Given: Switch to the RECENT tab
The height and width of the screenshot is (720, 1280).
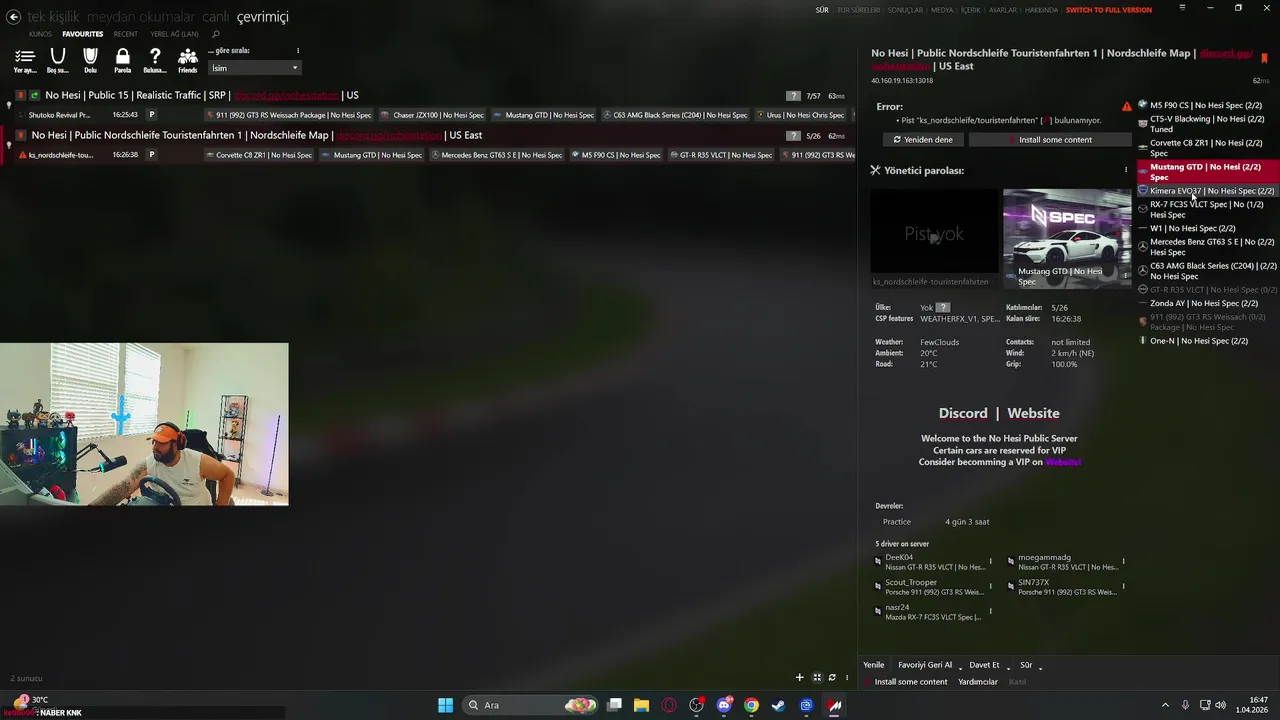Looking at the screenshot, I should (x=126, y=34).
